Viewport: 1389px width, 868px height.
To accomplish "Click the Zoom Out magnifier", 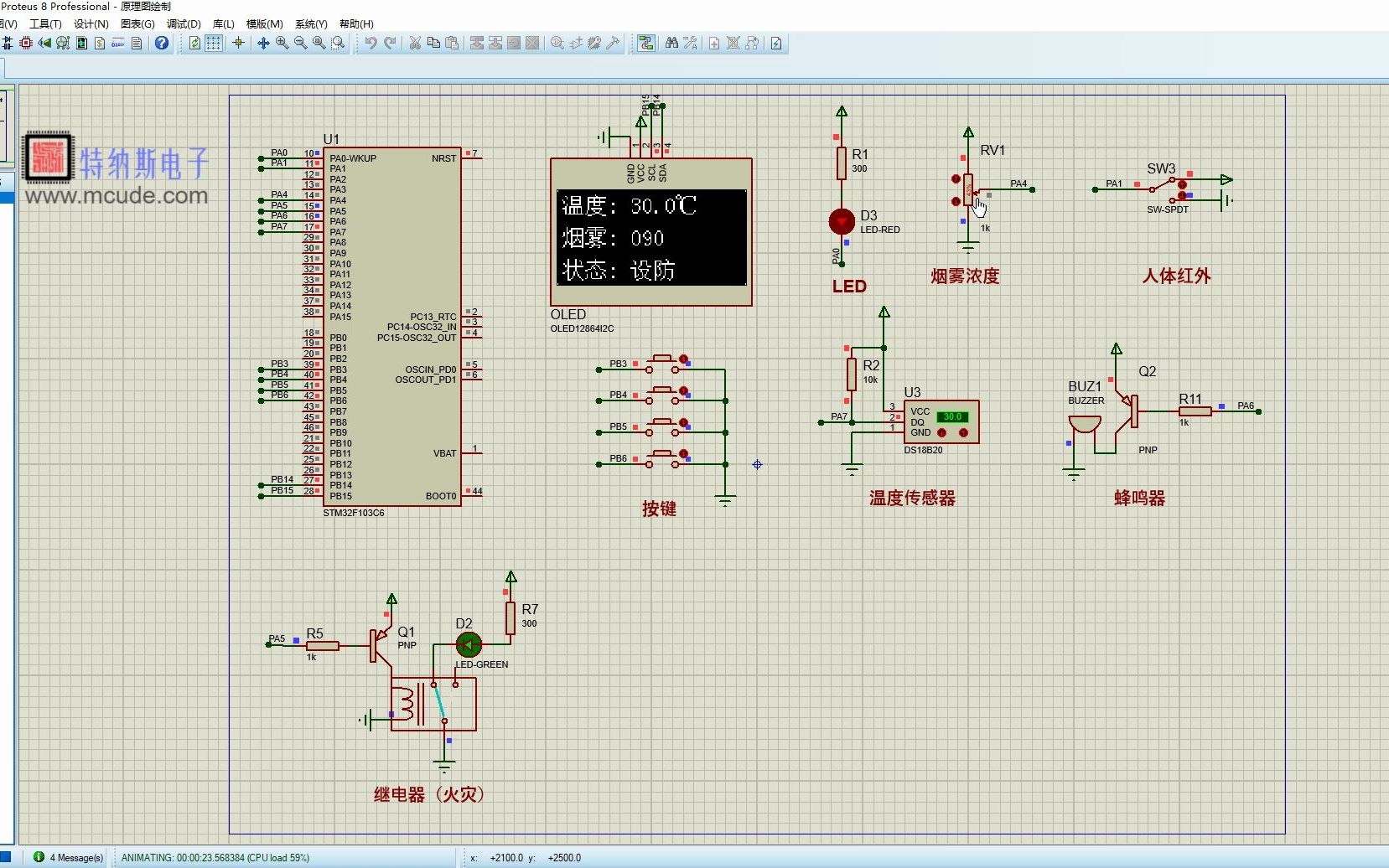I will pyautogui.click(x=301, y=43).
